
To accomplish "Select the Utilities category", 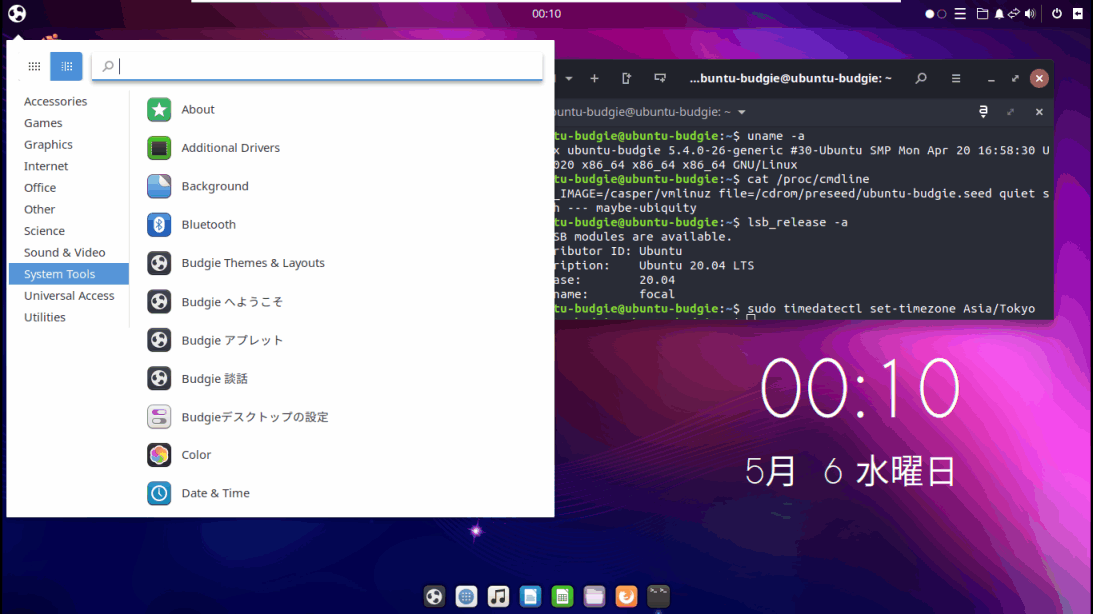I will 68,317.
